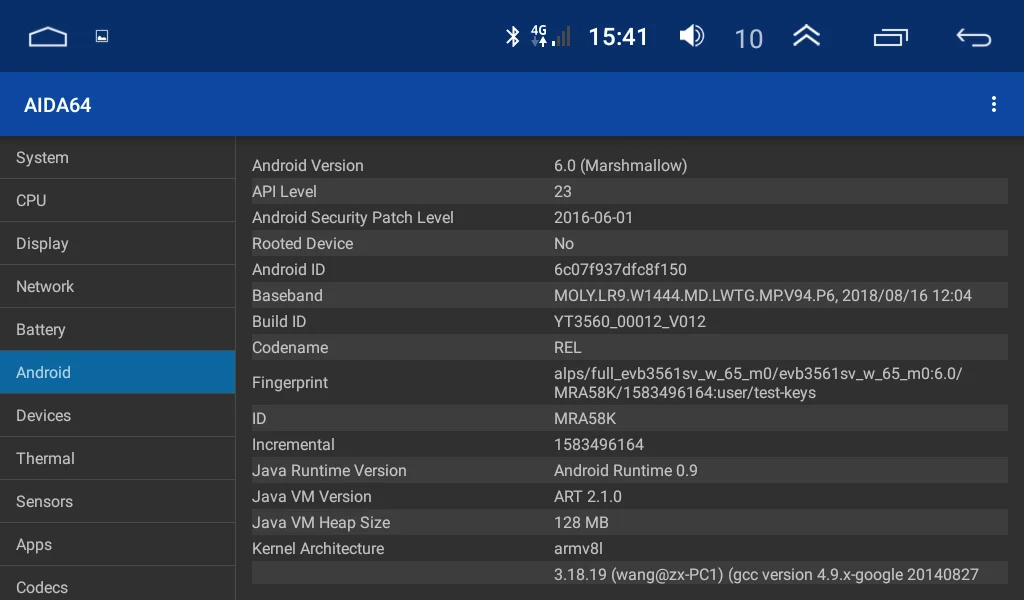
Task: Tap the Baseband label
Action: coord(287,296)
